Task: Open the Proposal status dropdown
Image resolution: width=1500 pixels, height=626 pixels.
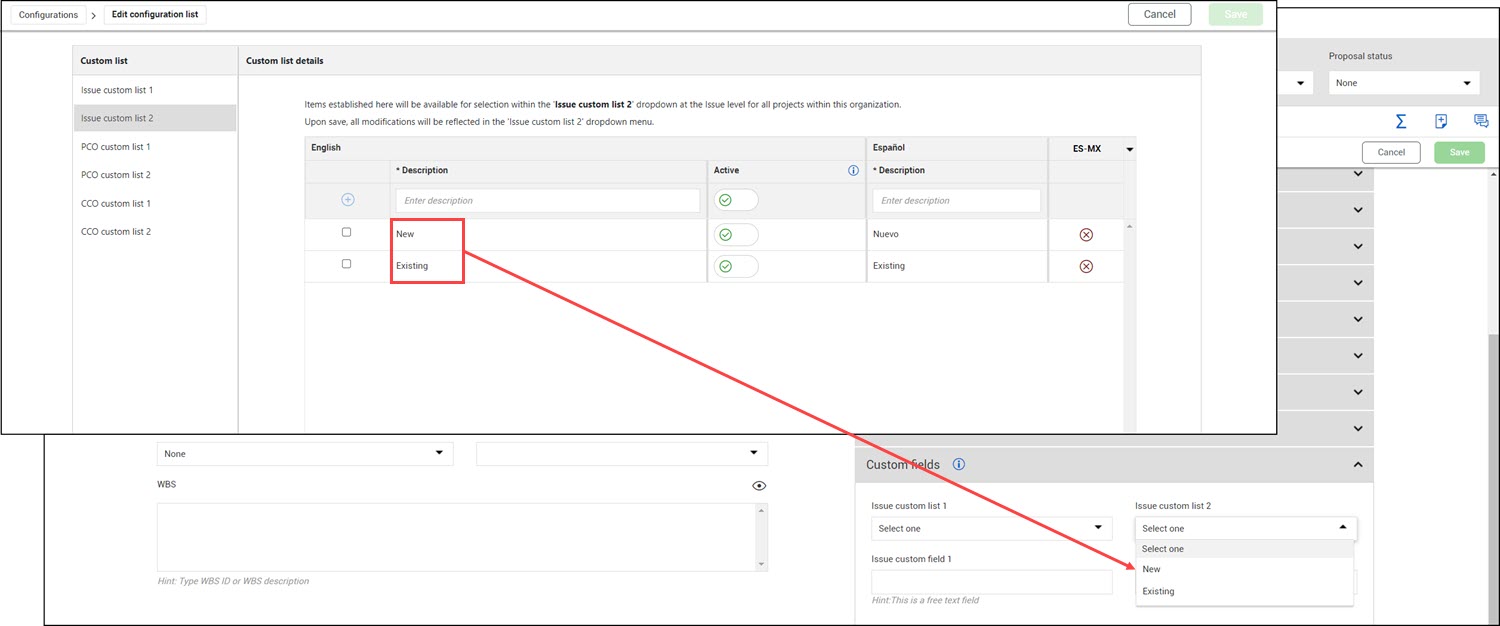Action: tap(1403, 83)
